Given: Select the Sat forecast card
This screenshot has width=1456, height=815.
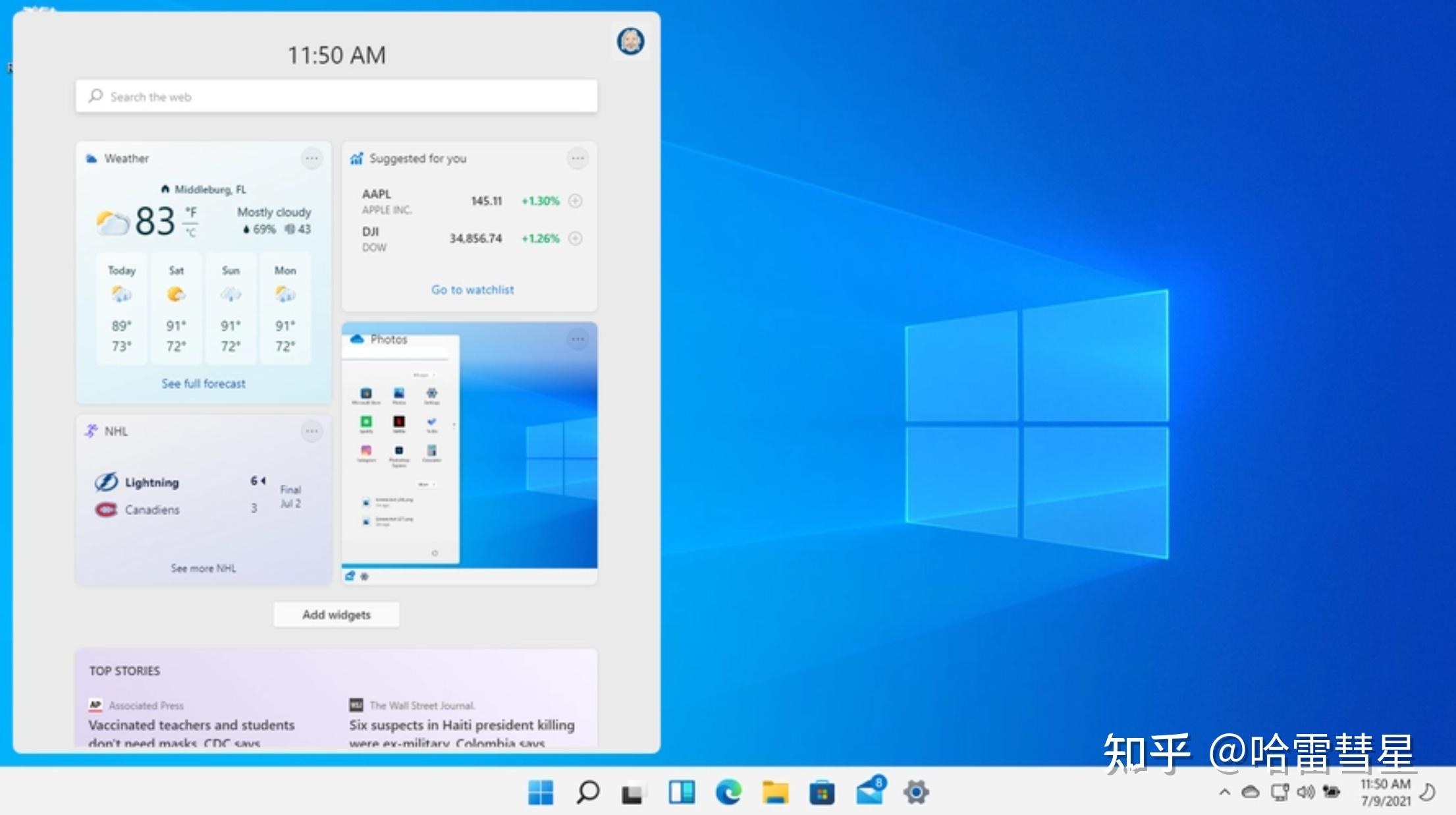Looking at the screenshot, I should click(x=176, y=308).
